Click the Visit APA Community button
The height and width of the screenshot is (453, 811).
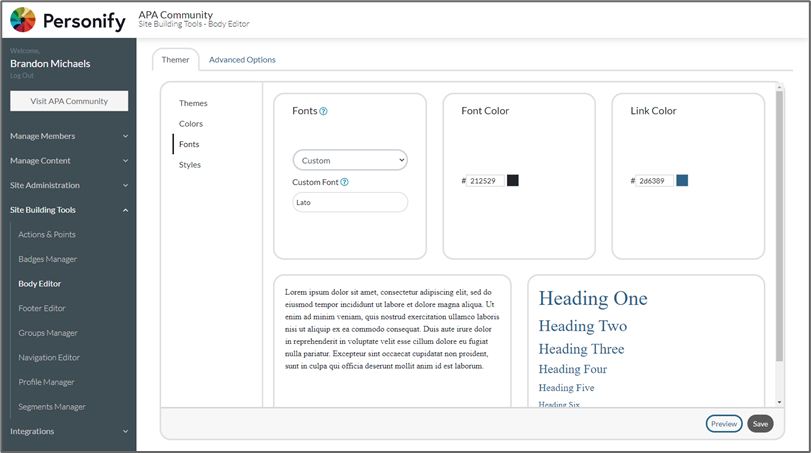point(69,101)
